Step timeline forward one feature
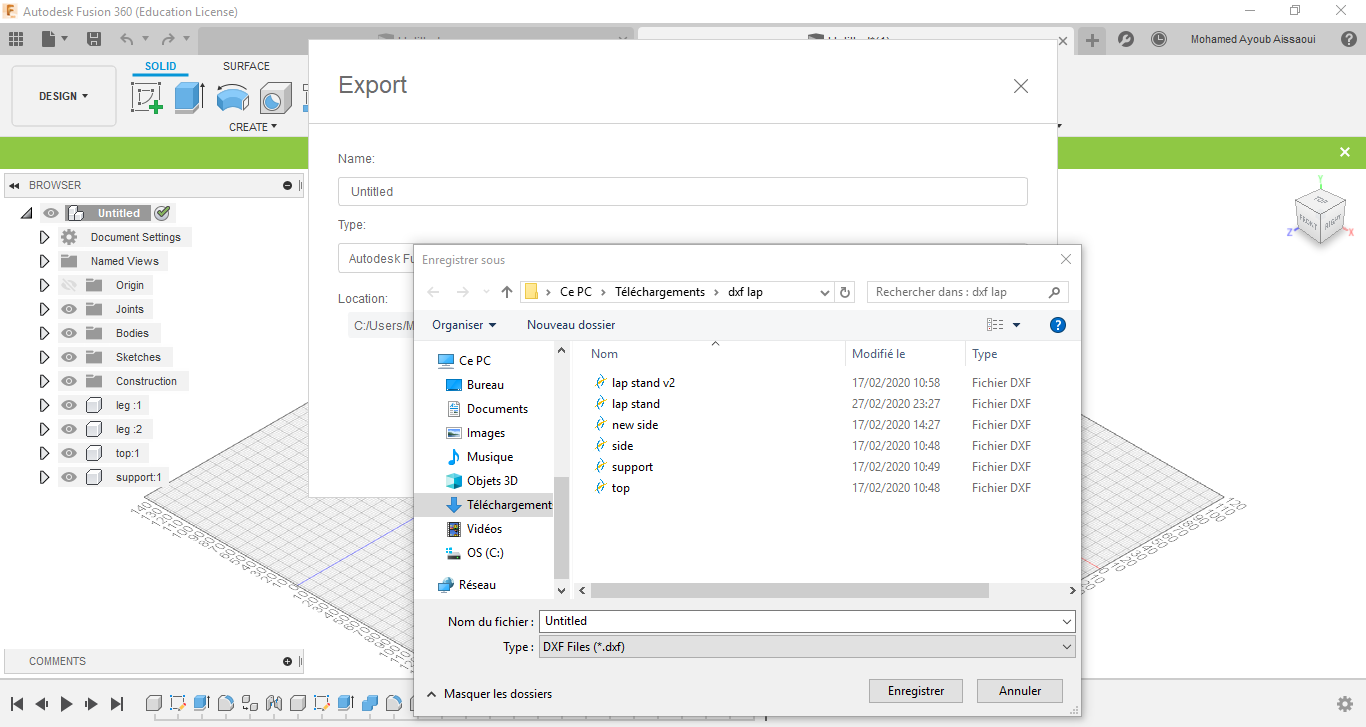This screenshot has width=1366, height=727. click(x=92, y=704)
